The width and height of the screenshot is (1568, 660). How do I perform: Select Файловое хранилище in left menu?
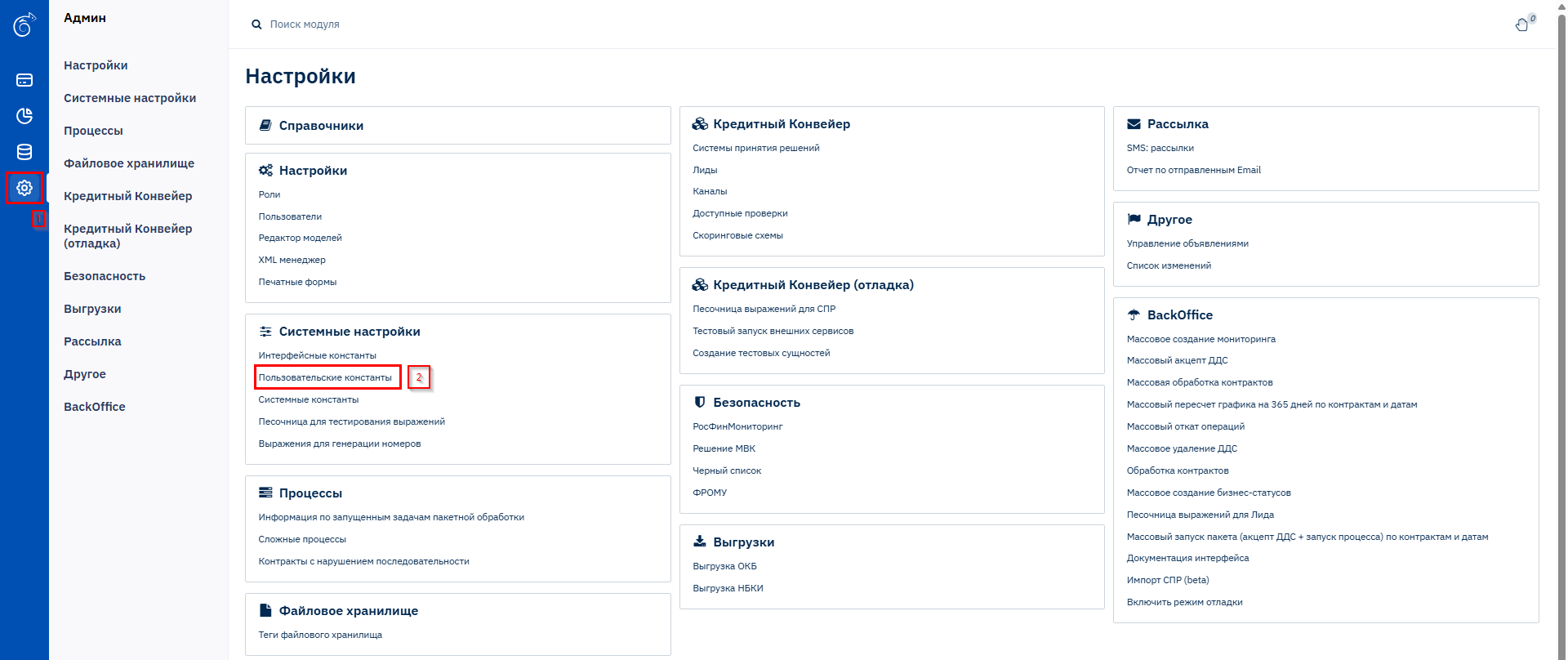click(129, 163)
